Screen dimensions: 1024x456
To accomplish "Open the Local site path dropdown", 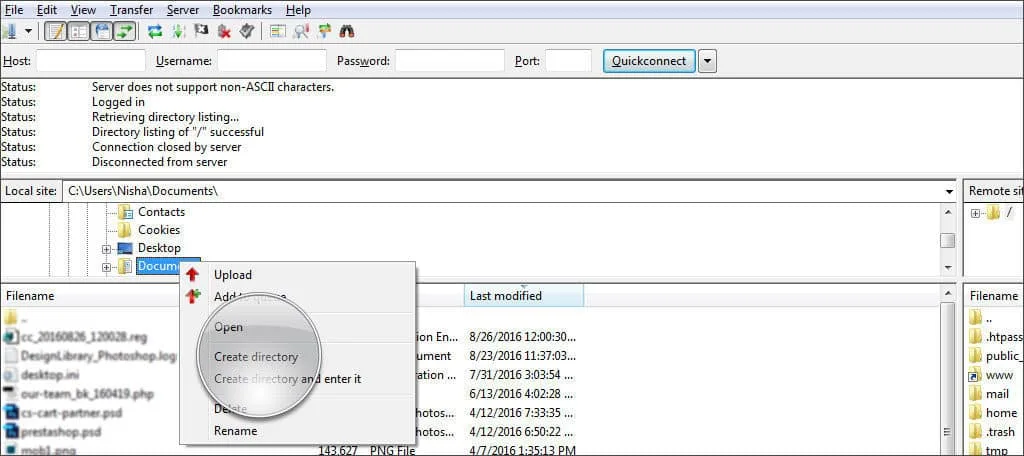I will pyautogui.click(x=949, y=191).
